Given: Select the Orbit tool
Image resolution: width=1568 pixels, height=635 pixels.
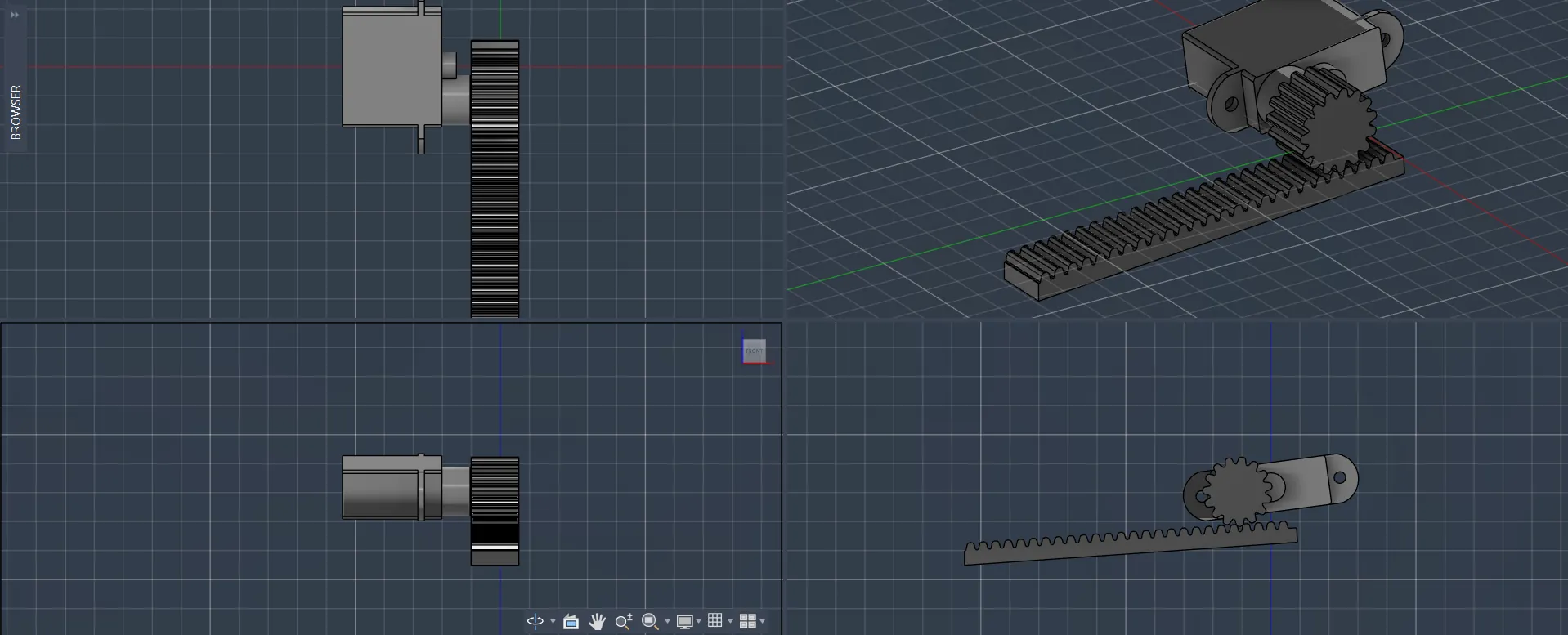Looking at the screenshot, I should (x=535, y=621).
